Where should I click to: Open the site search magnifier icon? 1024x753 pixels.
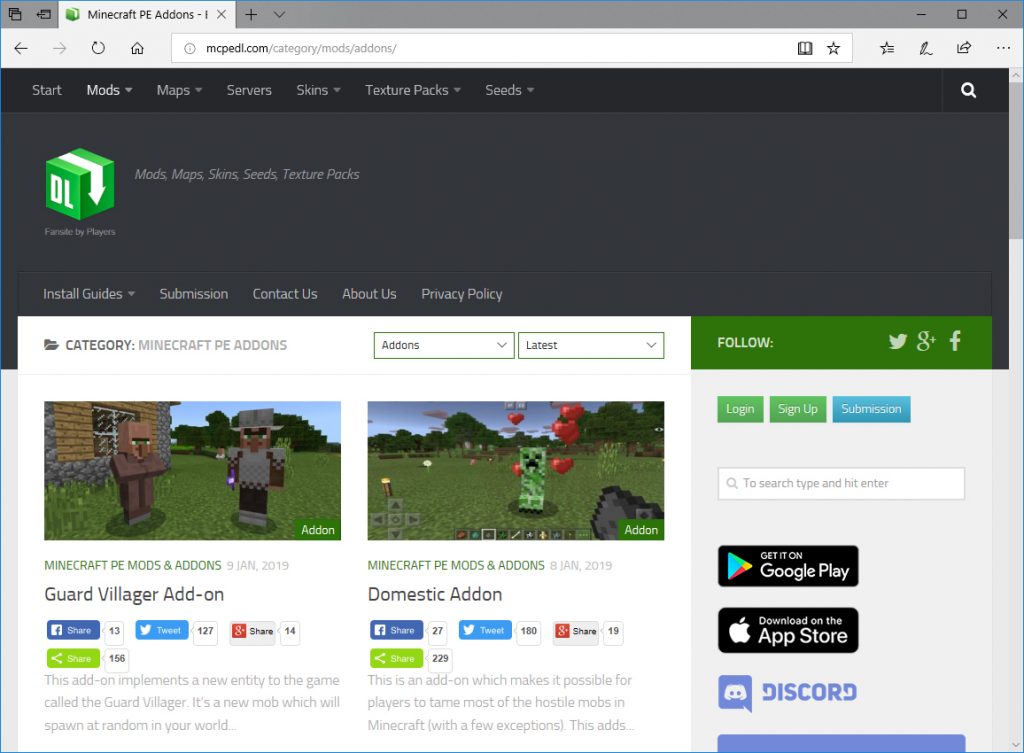click(968, 90)
